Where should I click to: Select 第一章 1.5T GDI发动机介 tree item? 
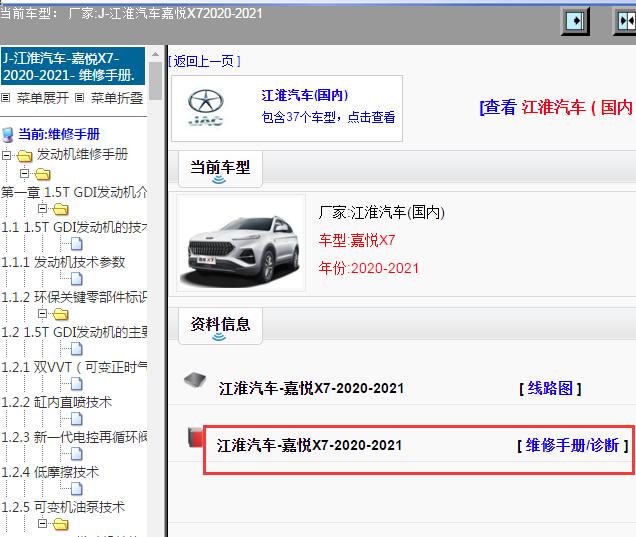click(x=74, y=192)
